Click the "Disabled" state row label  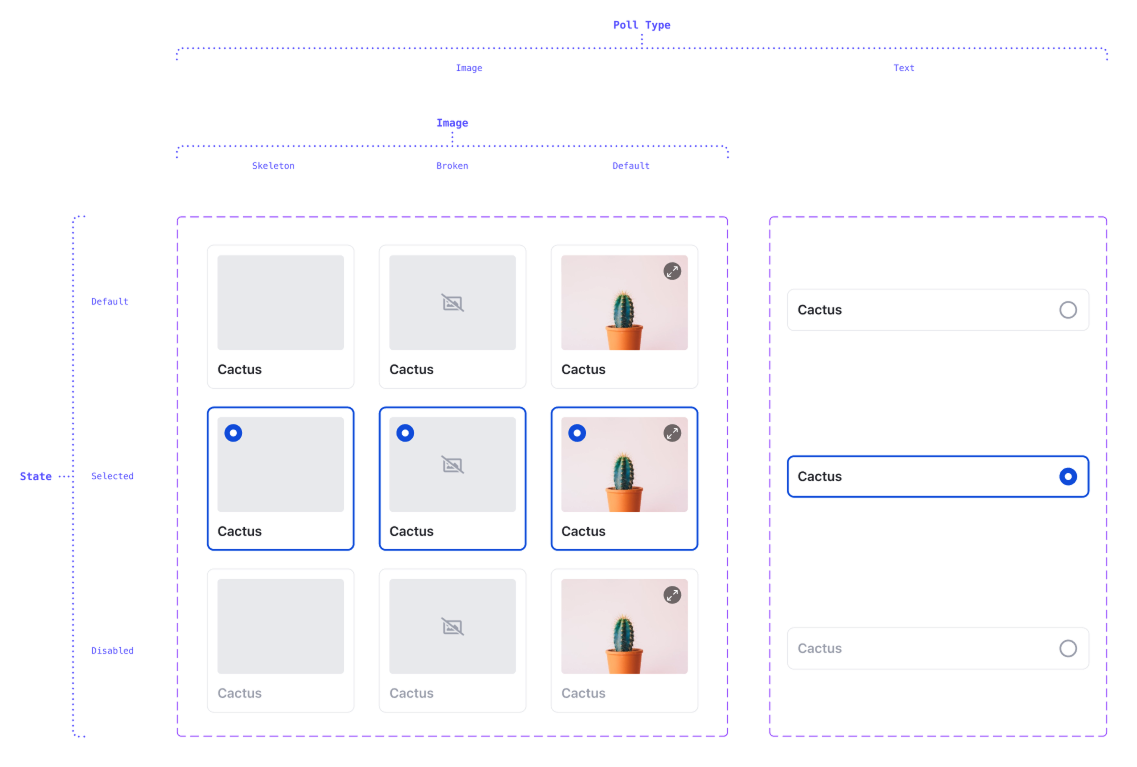112,651
